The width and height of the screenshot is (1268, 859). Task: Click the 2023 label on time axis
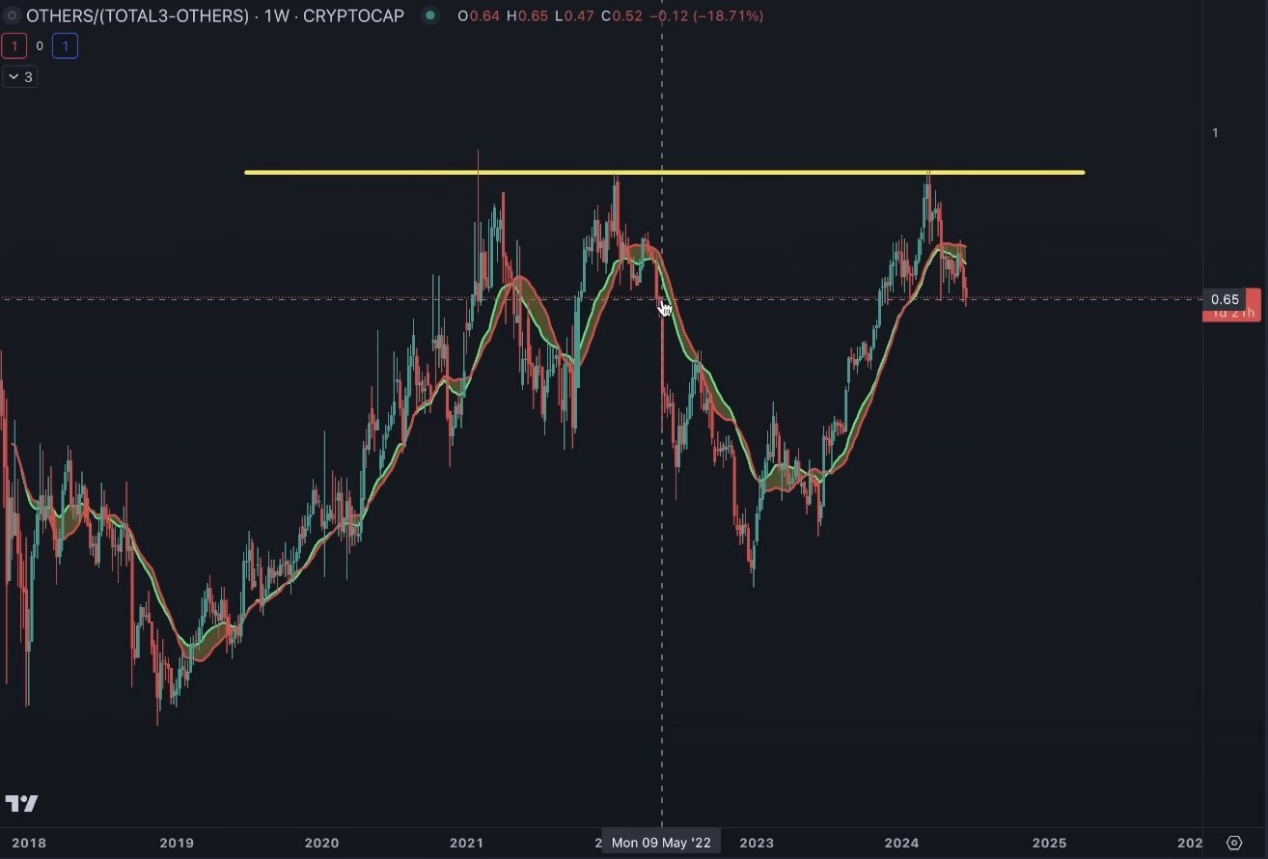(x=756, y=843)
